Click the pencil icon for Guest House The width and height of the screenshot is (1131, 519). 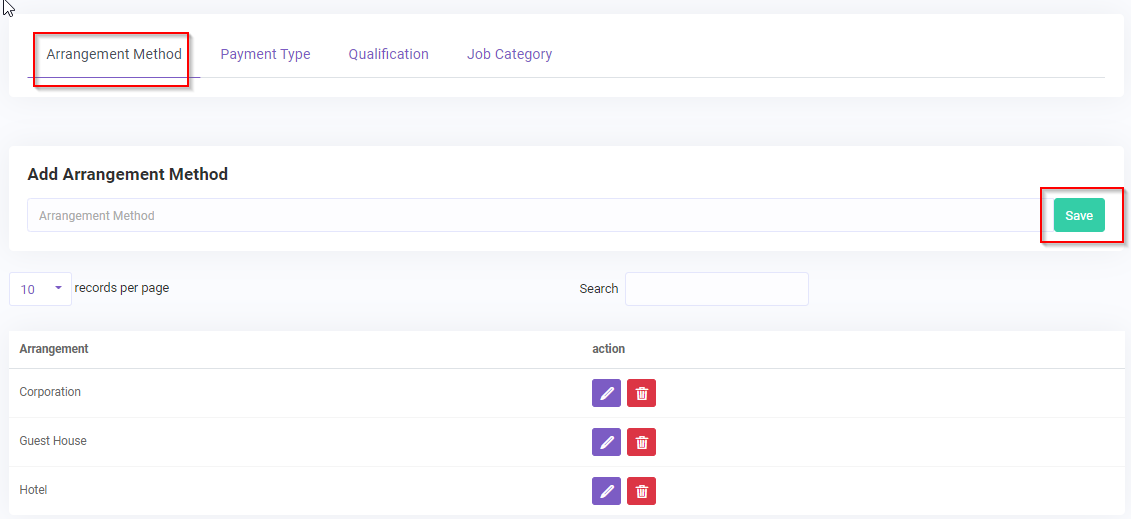point(606,442)
